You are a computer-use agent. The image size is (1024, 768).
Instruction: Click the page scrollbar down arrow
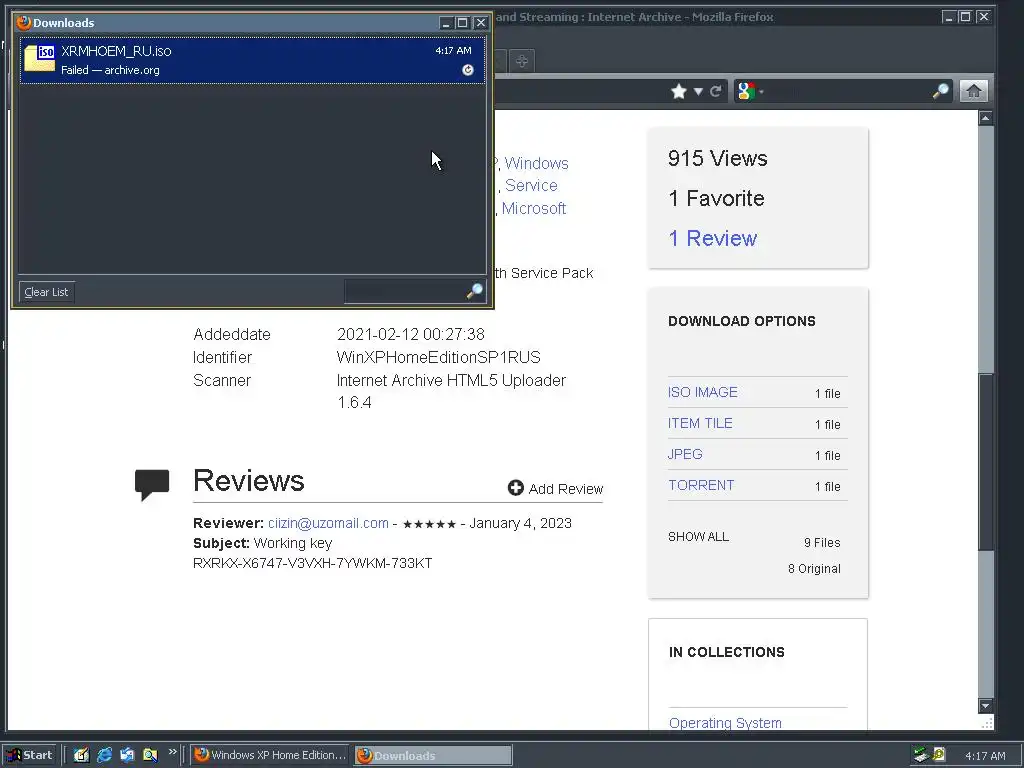pos(985,705)
